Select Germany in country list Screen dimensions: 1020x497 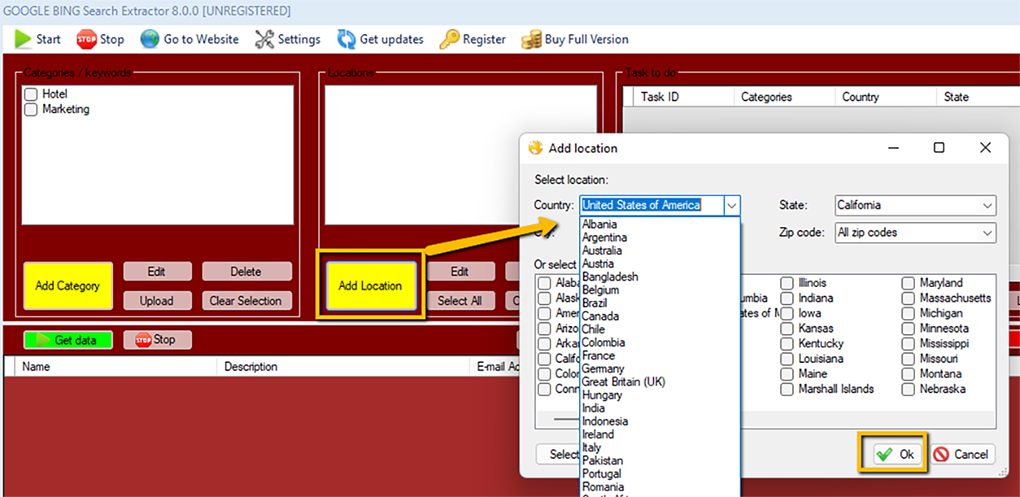[660, 369]
